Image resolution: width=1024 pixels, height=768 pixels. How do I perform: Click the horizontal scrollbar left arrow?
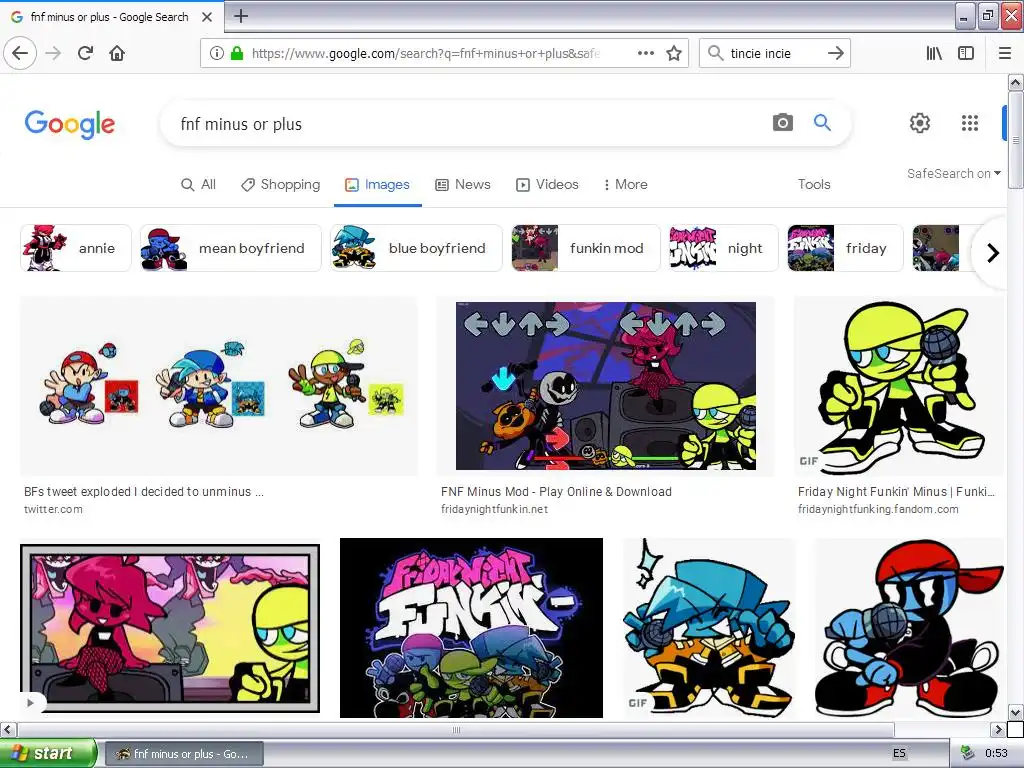[8, 729]
